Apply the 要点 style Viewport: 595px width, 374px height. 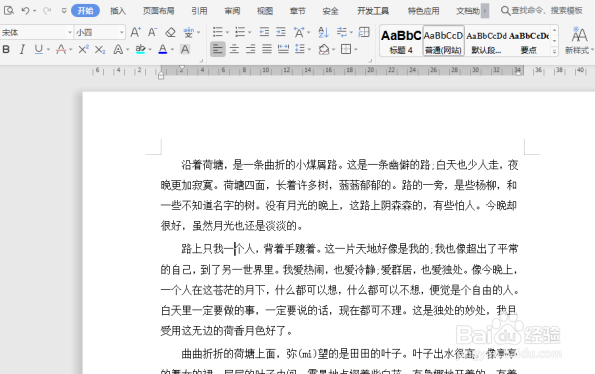[x=529, y=41]
